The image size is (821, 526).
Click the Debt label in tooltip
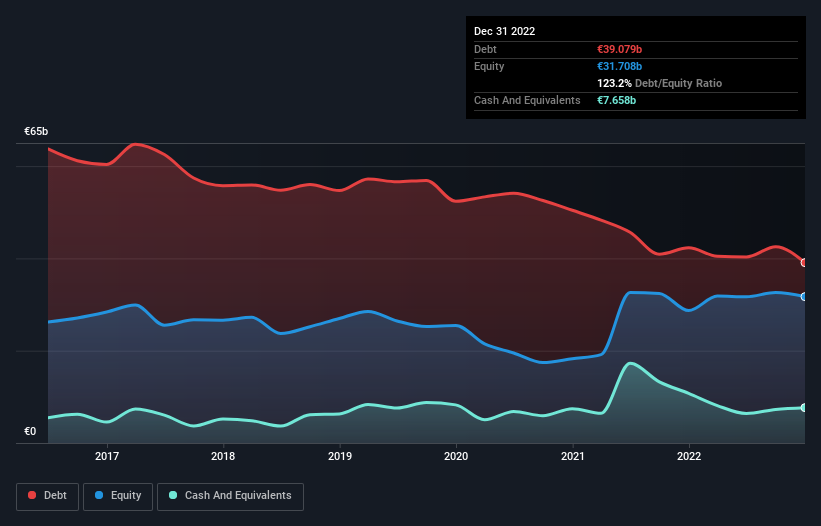tap(485, 49)
